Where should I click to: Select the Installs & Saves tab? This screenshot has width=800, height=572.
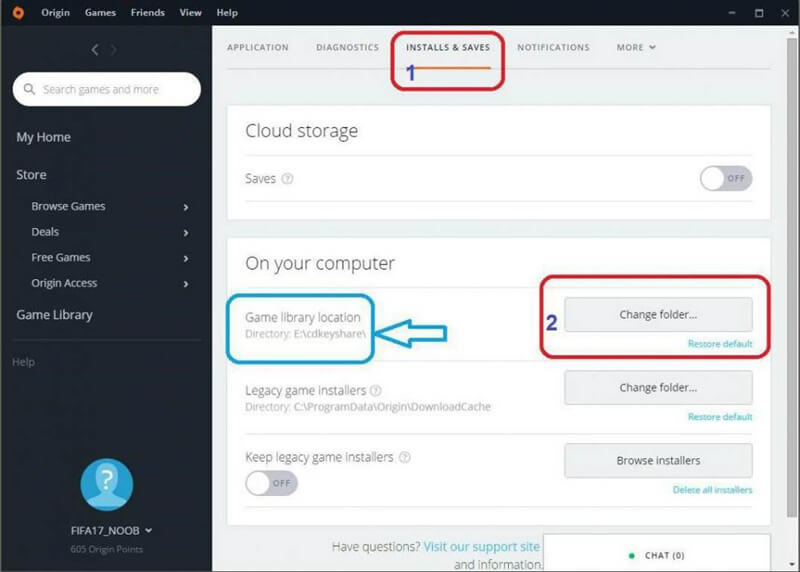tap(448, 47)
